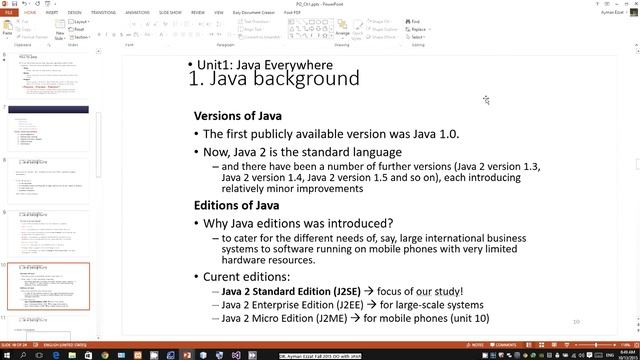
Task: Switch to the INSERT ribbon tab
Action: click(52, 13)
